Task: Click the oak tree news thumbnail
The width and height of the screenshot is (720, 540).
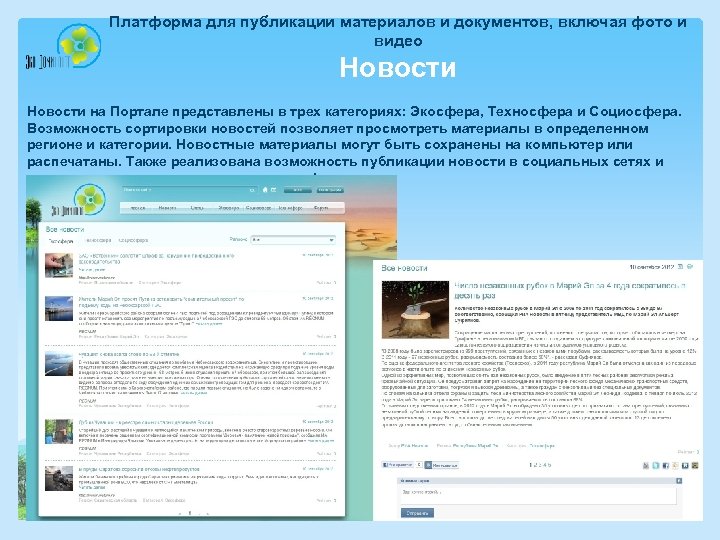Action: [59, 431]
